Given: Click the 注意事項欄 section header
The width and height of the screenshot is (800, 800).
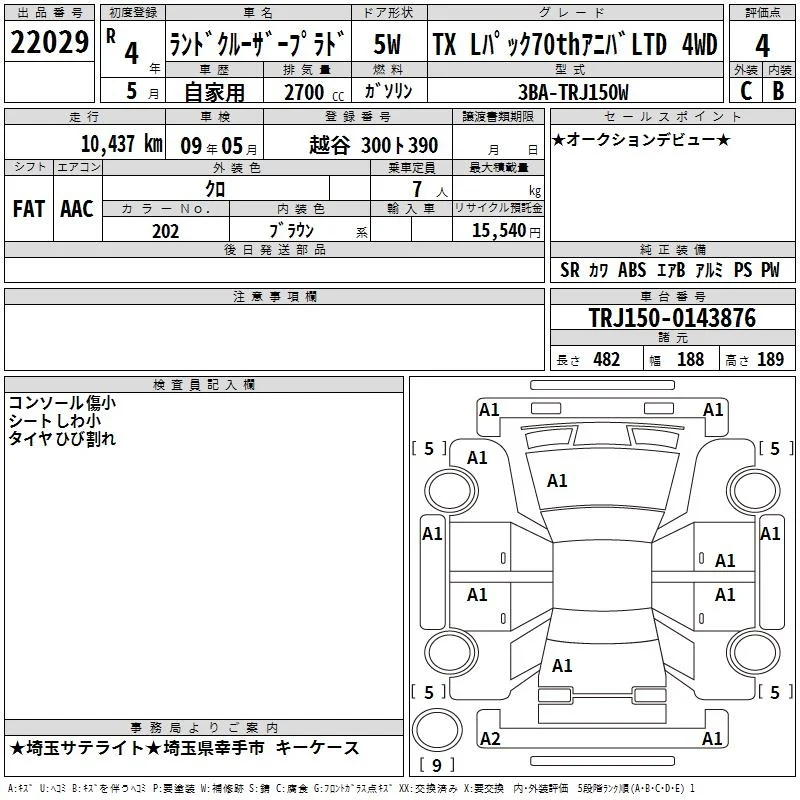Looking at the screenshot, I should 274,296.
